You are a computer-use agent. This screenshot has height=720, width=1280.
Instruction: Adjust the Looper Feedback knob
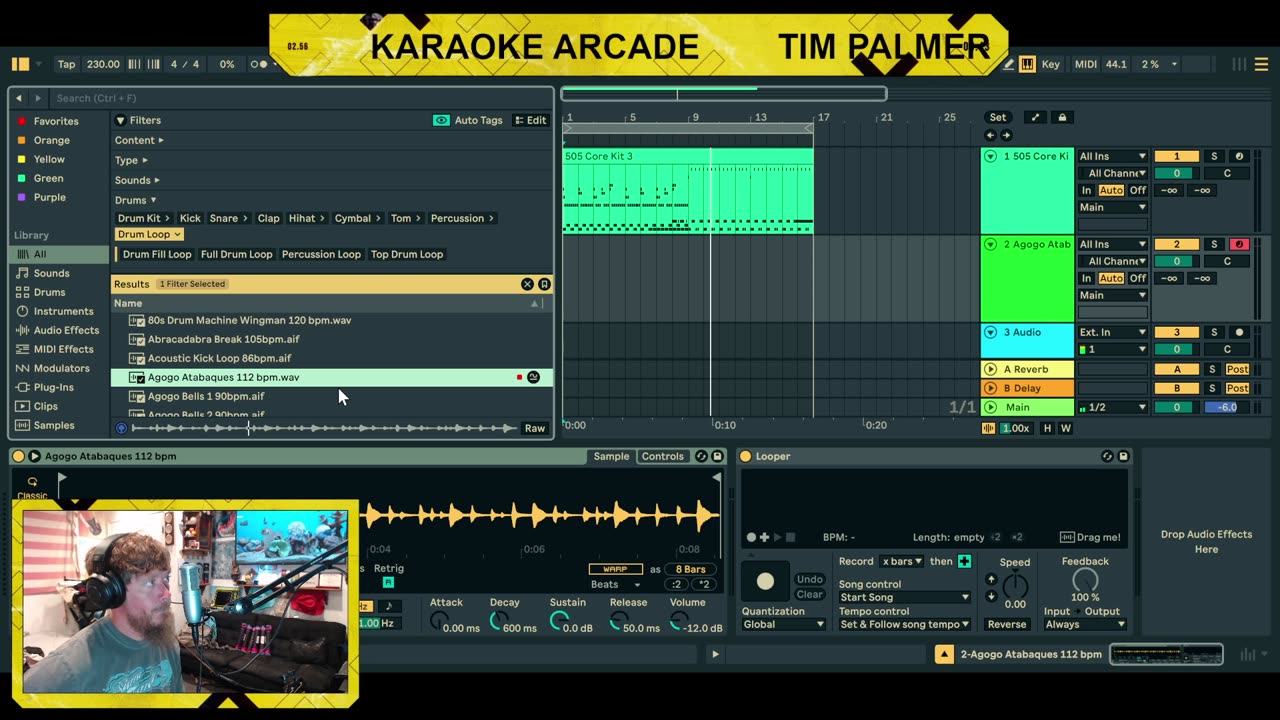[x=1085, y=580]
